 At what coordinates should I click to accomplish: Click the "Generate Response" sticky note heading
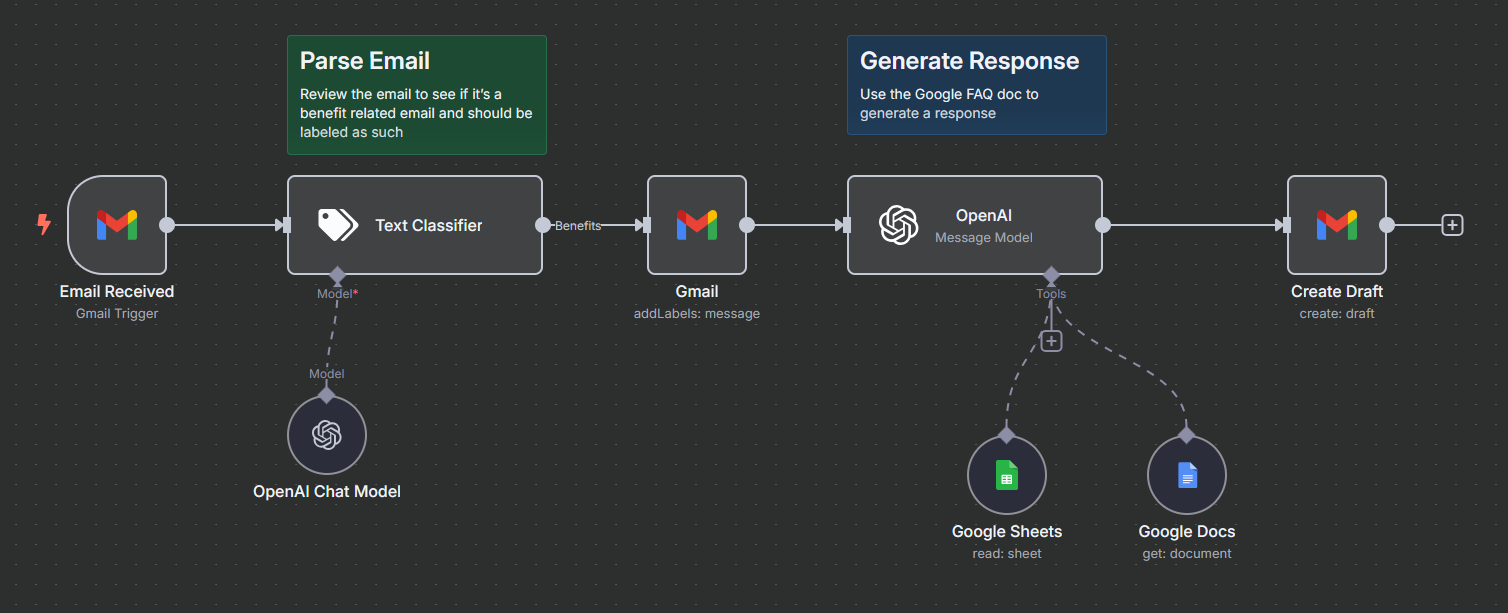tap(970, 61)
